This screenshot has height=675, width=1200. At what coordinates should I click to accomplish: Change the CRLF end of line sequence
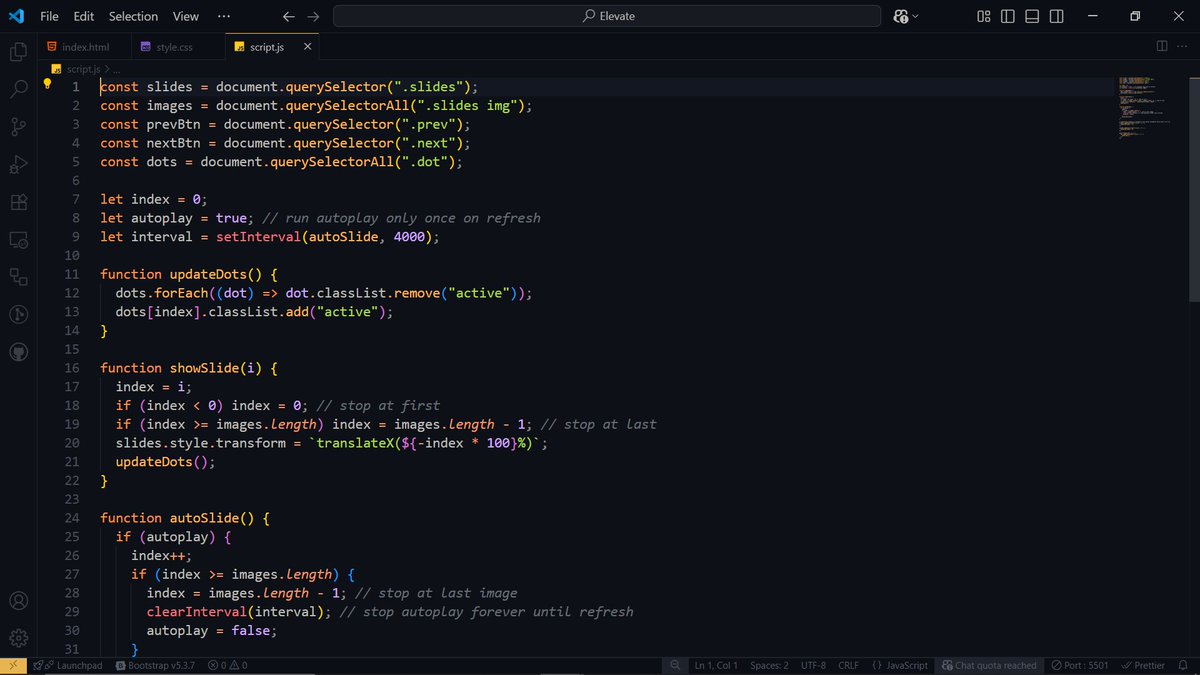(848, 665)
